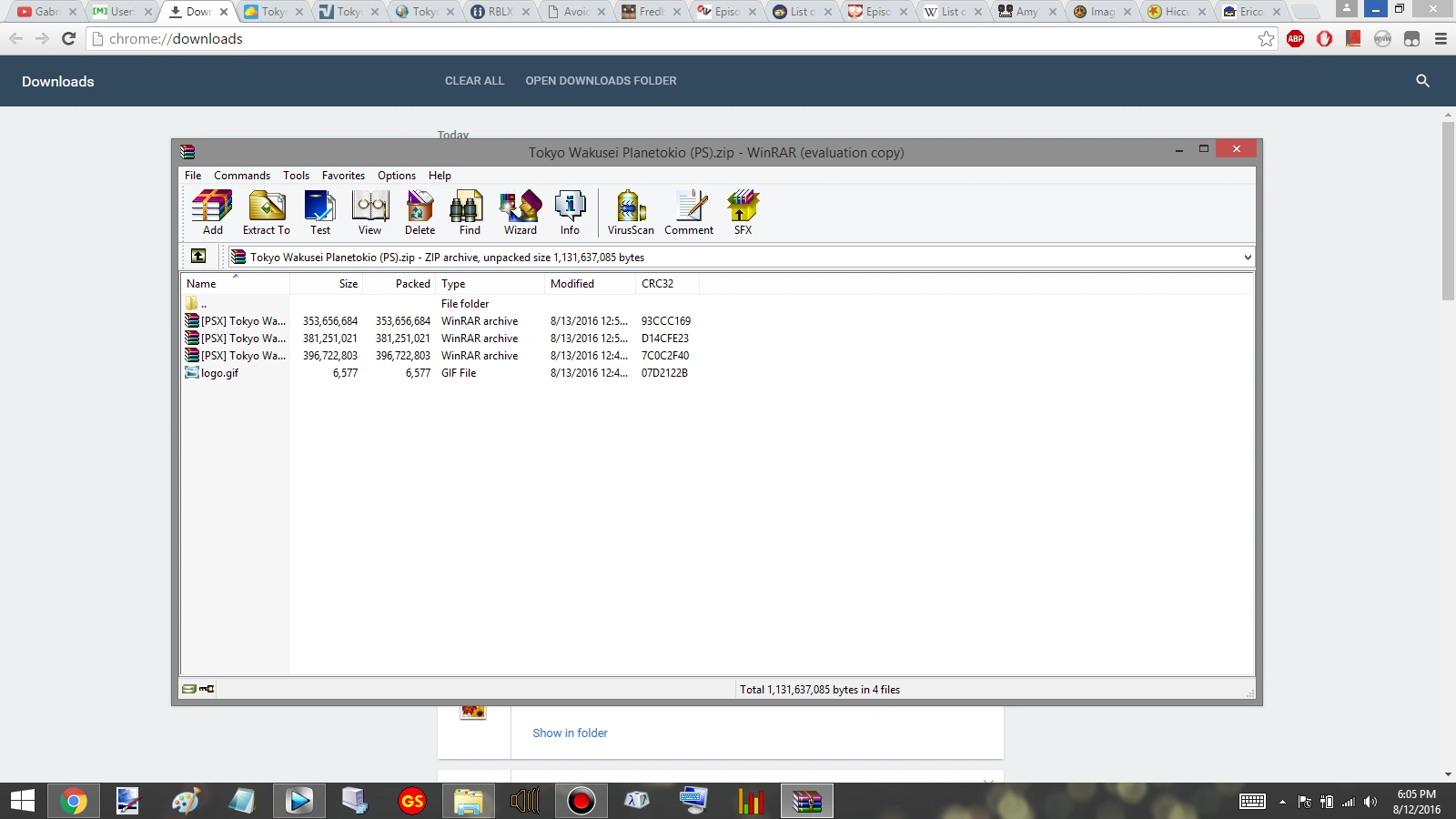Screen dimensions: 1456x819
Task: Click the CRC32 value D14CFE23
Action: coord(665,339)
